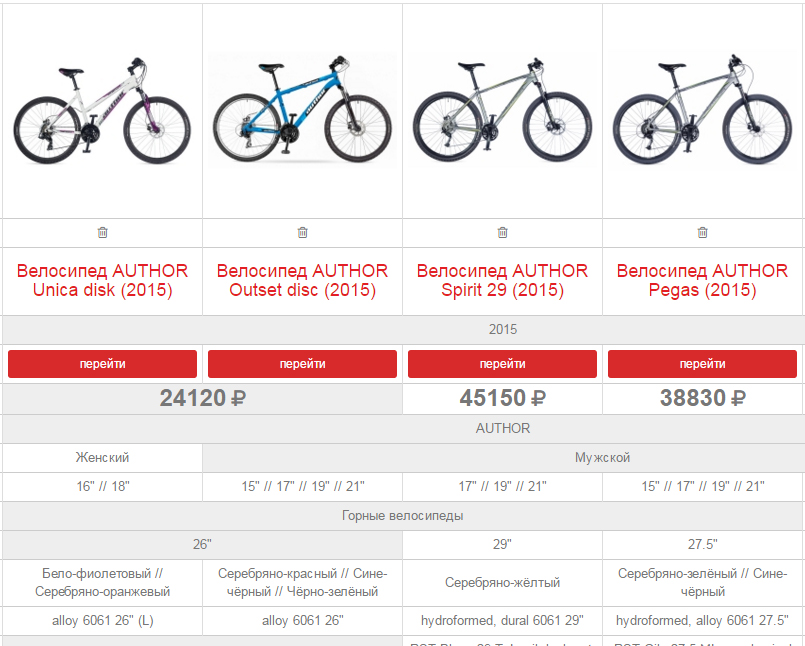Viewport: 805px width, 646px height.
Task: View Spirit 29 gray bike image
Action: click(x=502, y=110)
